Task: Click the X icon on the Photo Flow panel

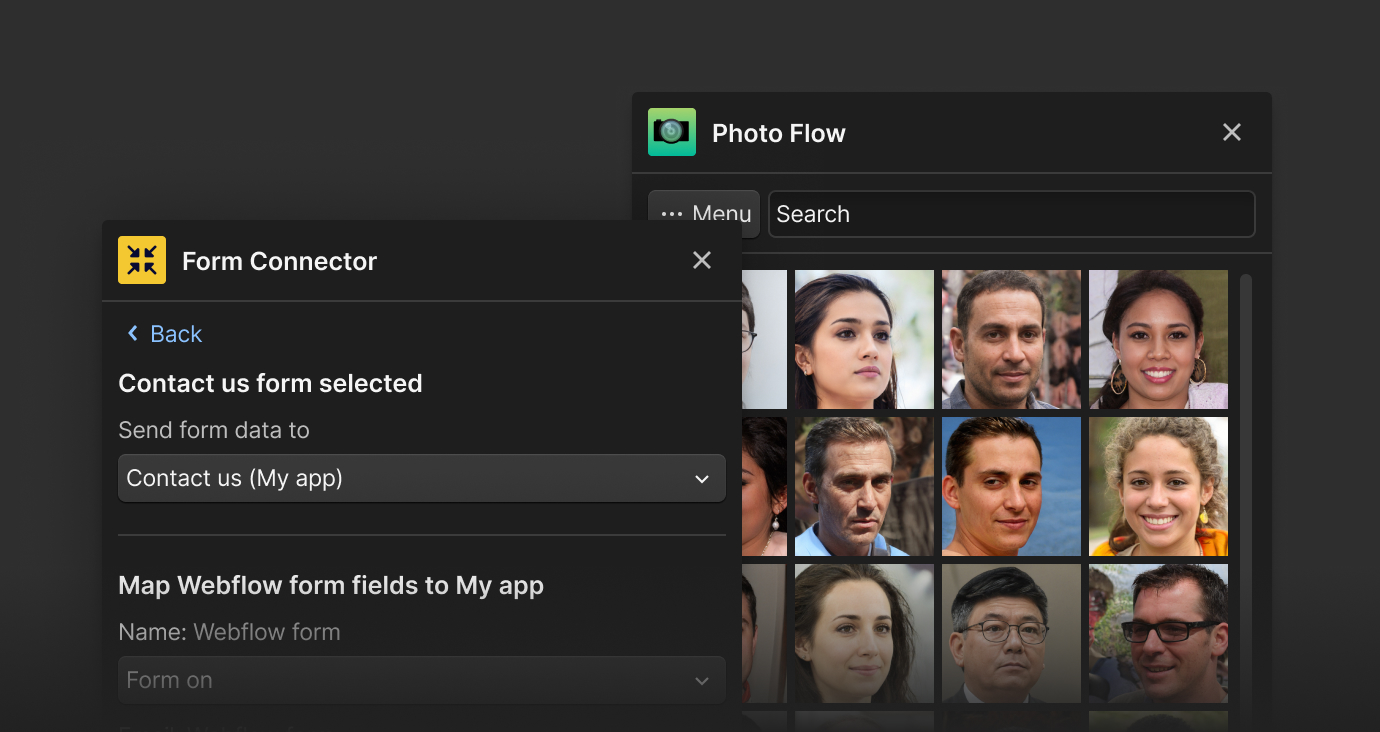Action: pos(1231,131)
